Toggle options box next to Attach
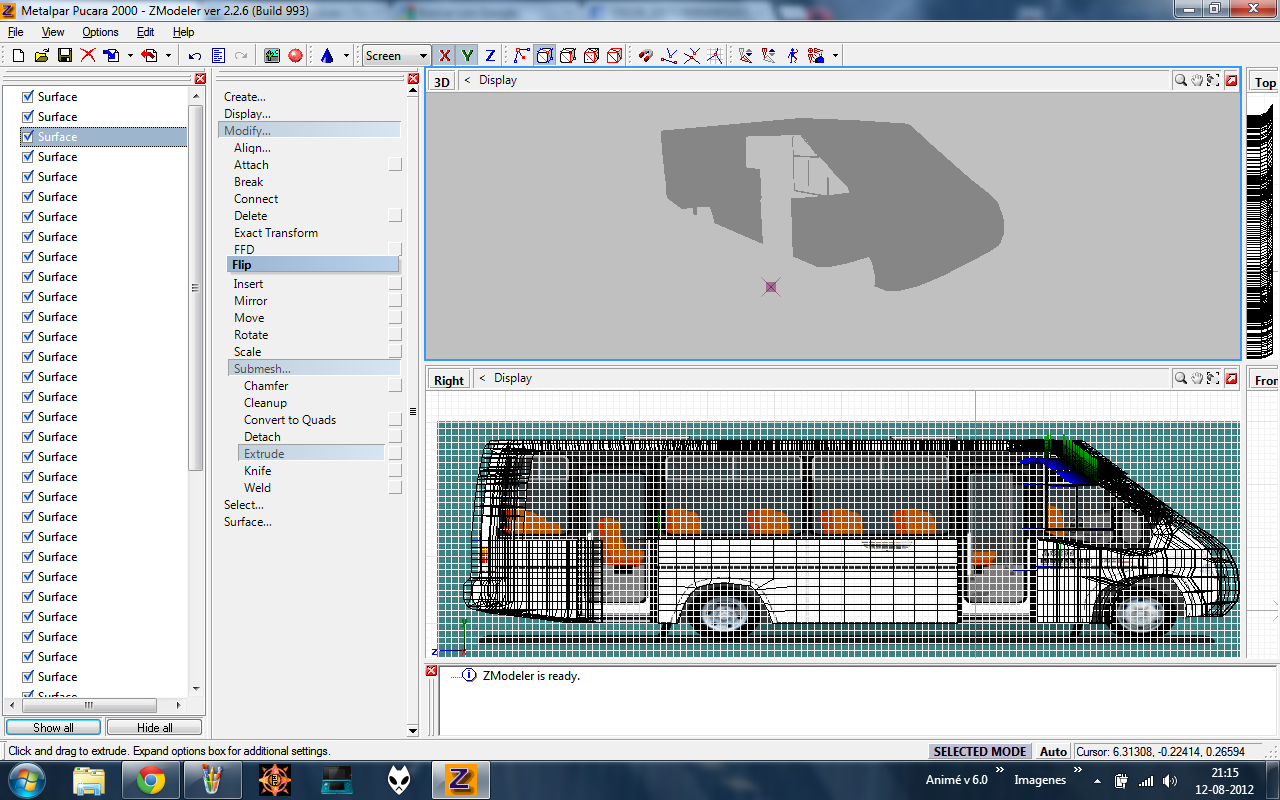The image size is (1280, 800). click(395, 164)
